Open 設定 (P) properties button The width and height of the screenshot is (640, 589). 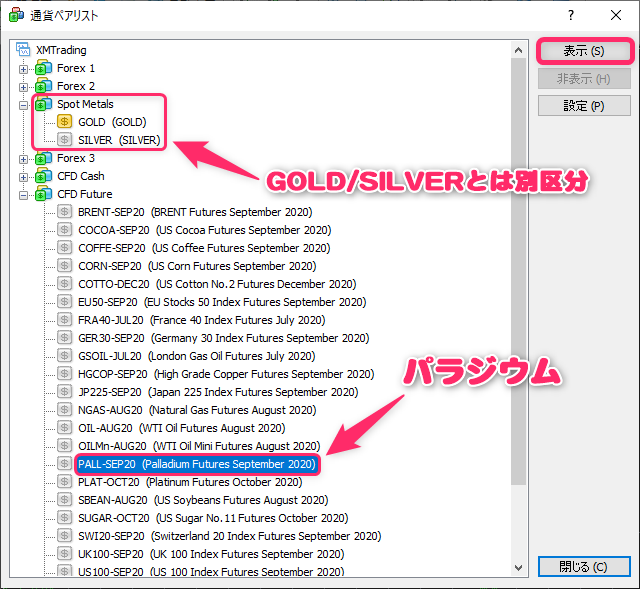click(584, 106)
